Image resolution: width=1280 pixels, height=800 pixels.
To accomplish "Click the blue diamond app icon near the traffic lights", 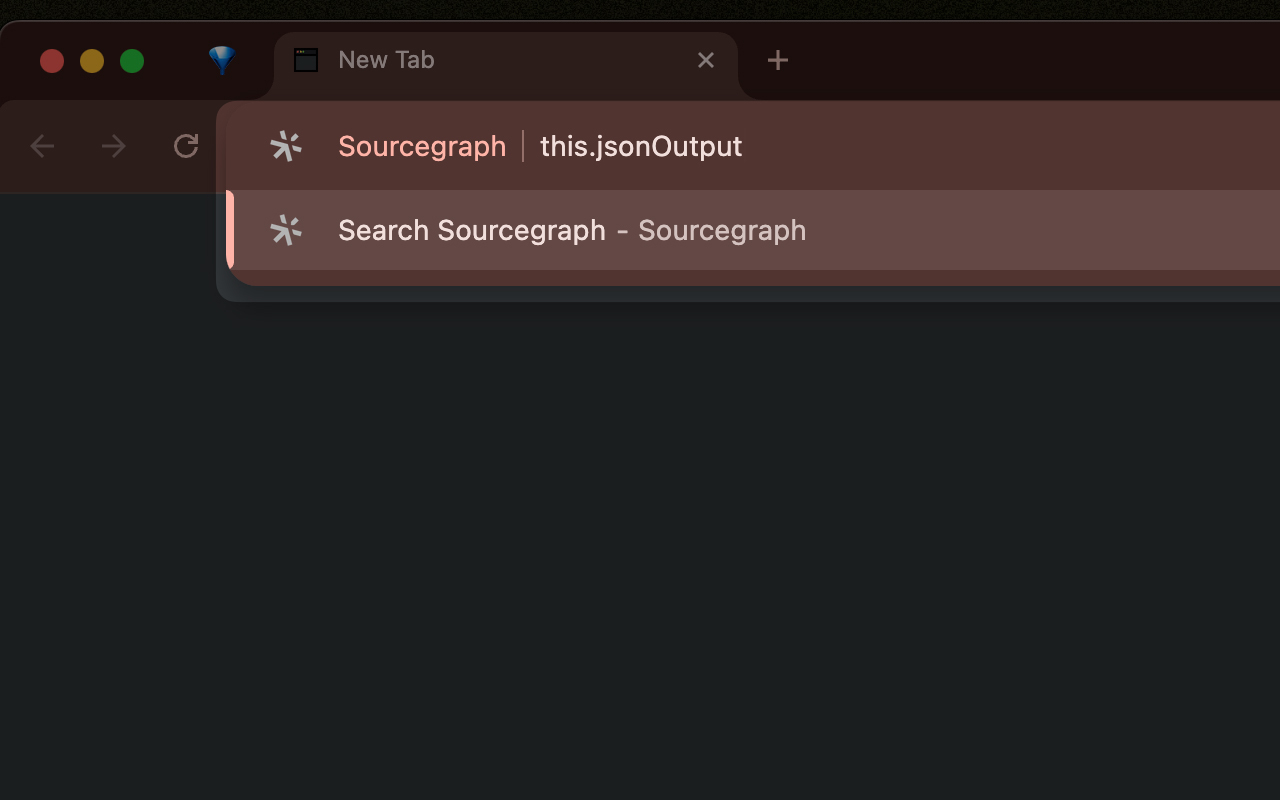I will 221,60.
